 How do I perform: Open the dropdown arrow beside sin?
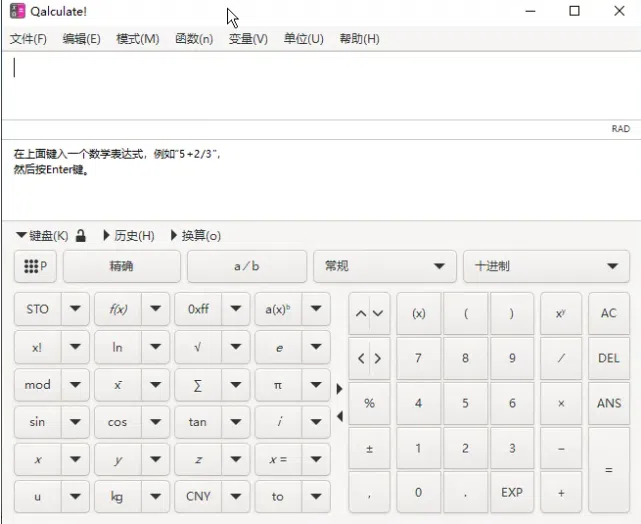click(x=75, y=422)
